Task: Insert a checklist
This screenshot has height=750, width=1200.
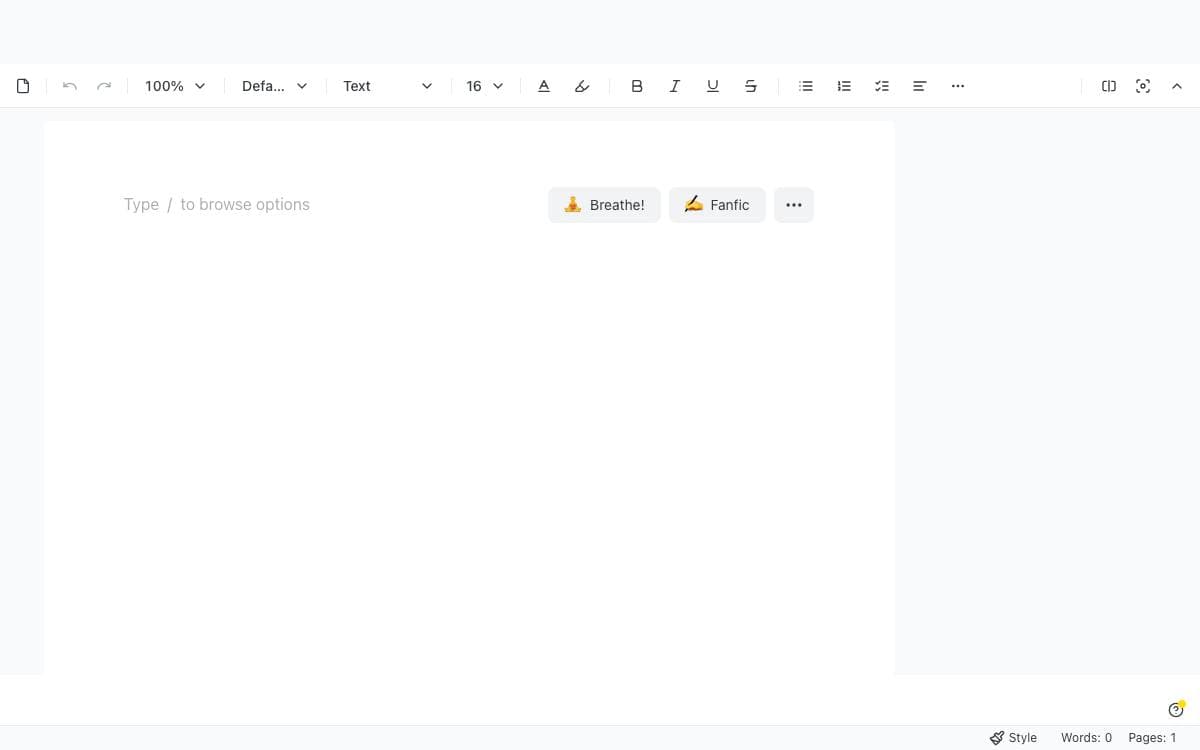Action: (x=882, y=86)
